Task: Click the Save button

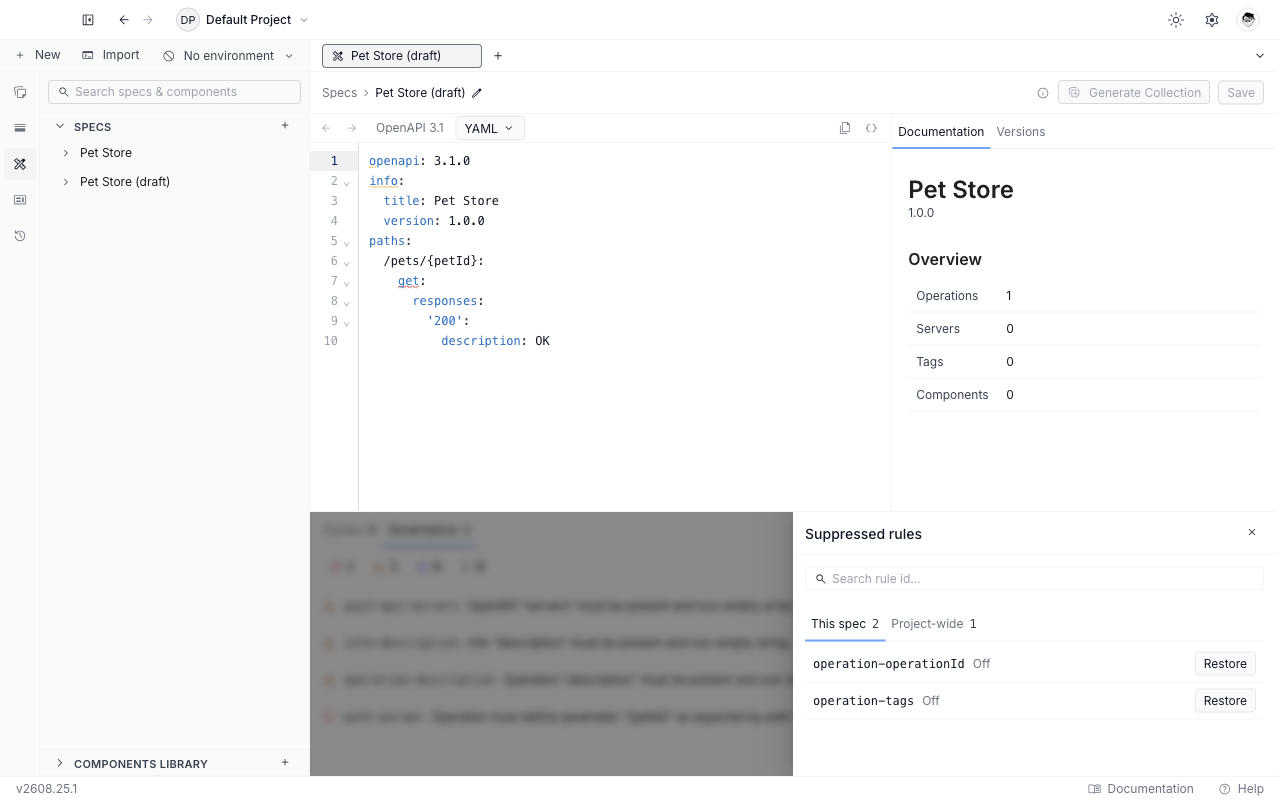Action: pyautogui.click(x=1241, y=93)
